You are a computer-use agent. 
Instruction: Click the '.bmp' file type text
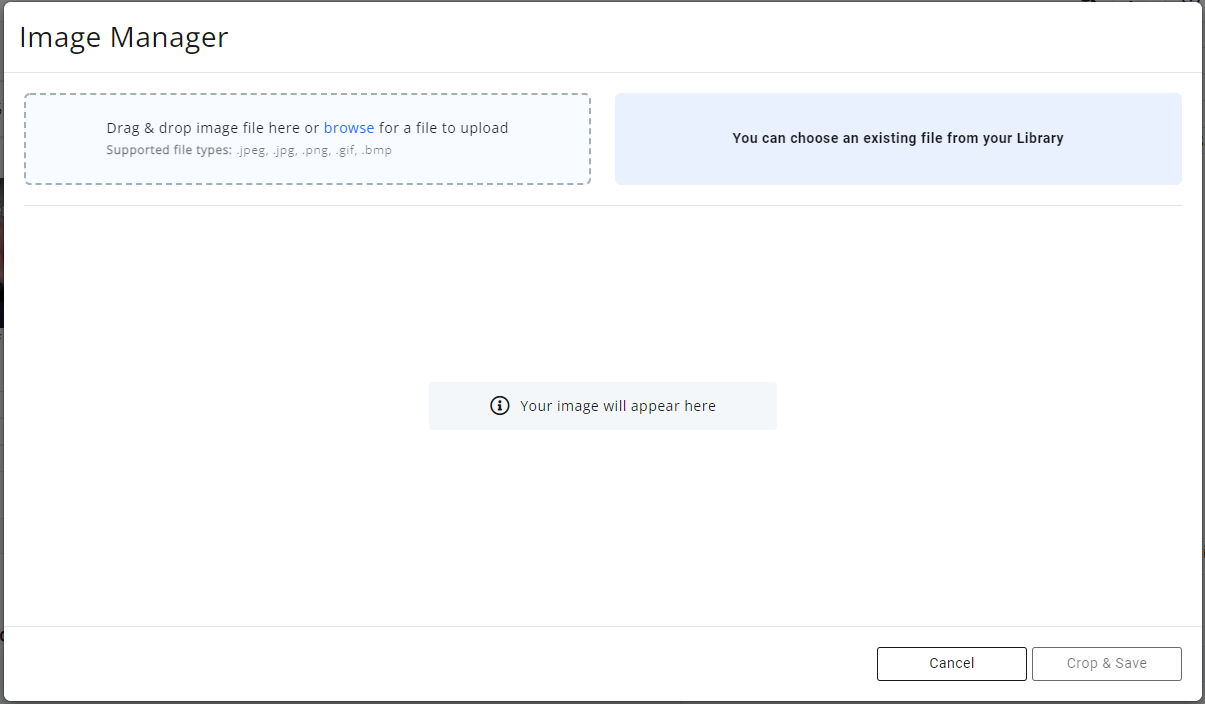click(376, 151)
